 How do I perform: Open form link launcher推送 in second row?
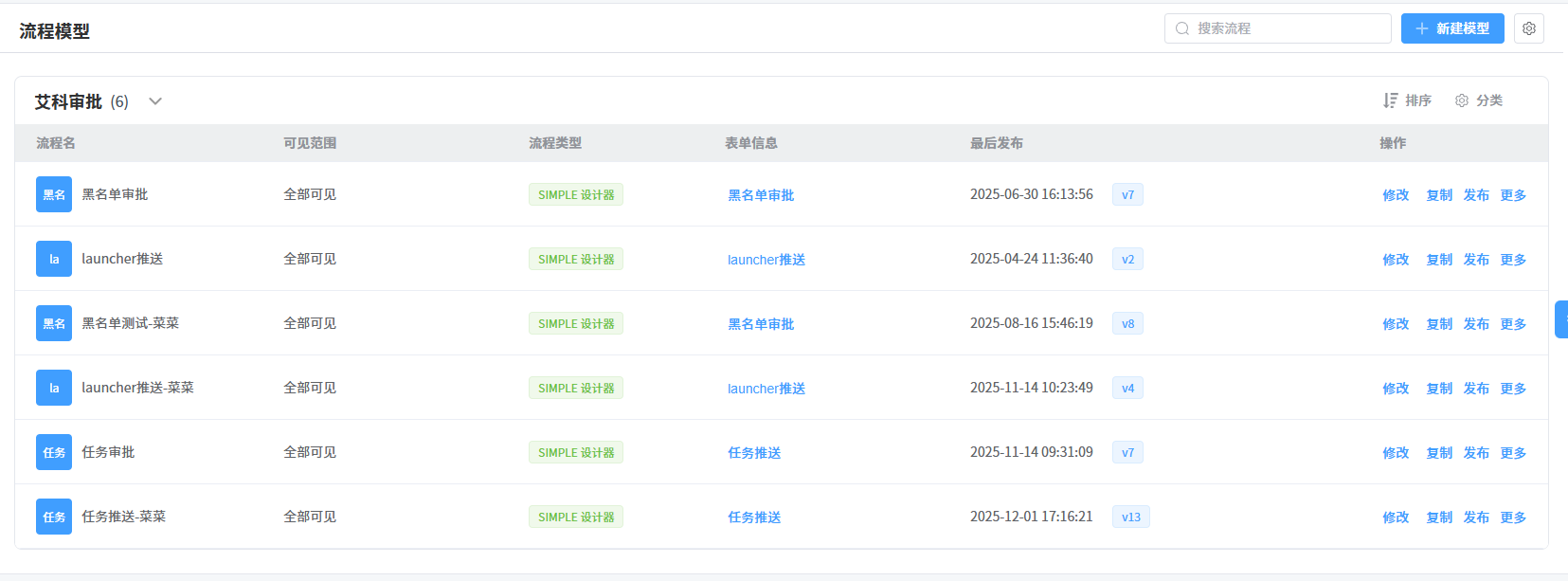coord(766,260)
